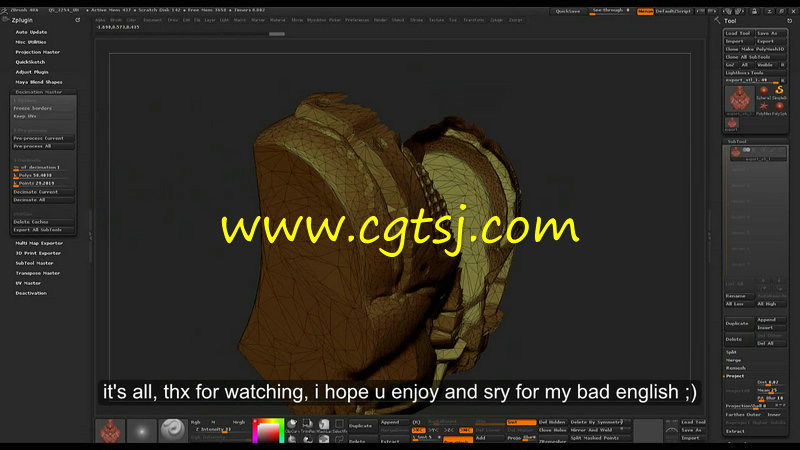Expand Deactivation section
The image size is (800, 450).
click(x=31, y=293)
